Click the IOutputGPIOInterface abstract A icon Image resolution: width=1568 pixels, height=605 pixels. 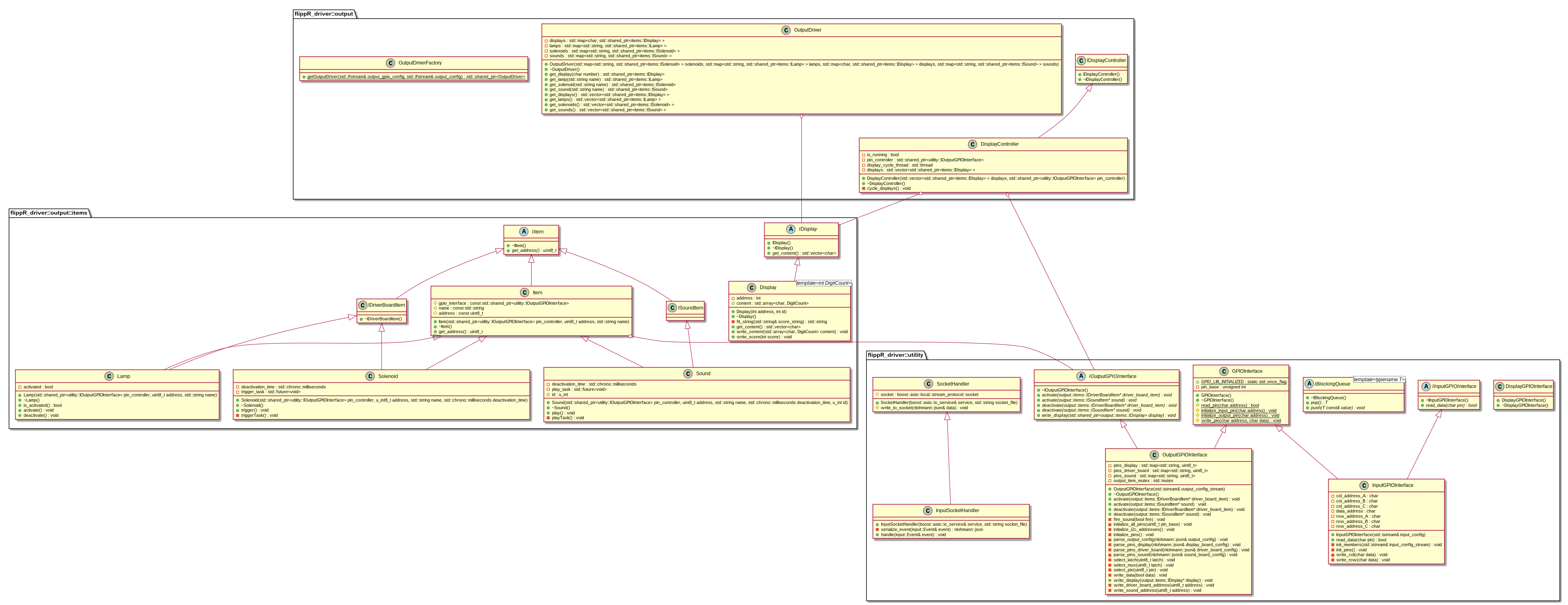(x=1081, y=376)
